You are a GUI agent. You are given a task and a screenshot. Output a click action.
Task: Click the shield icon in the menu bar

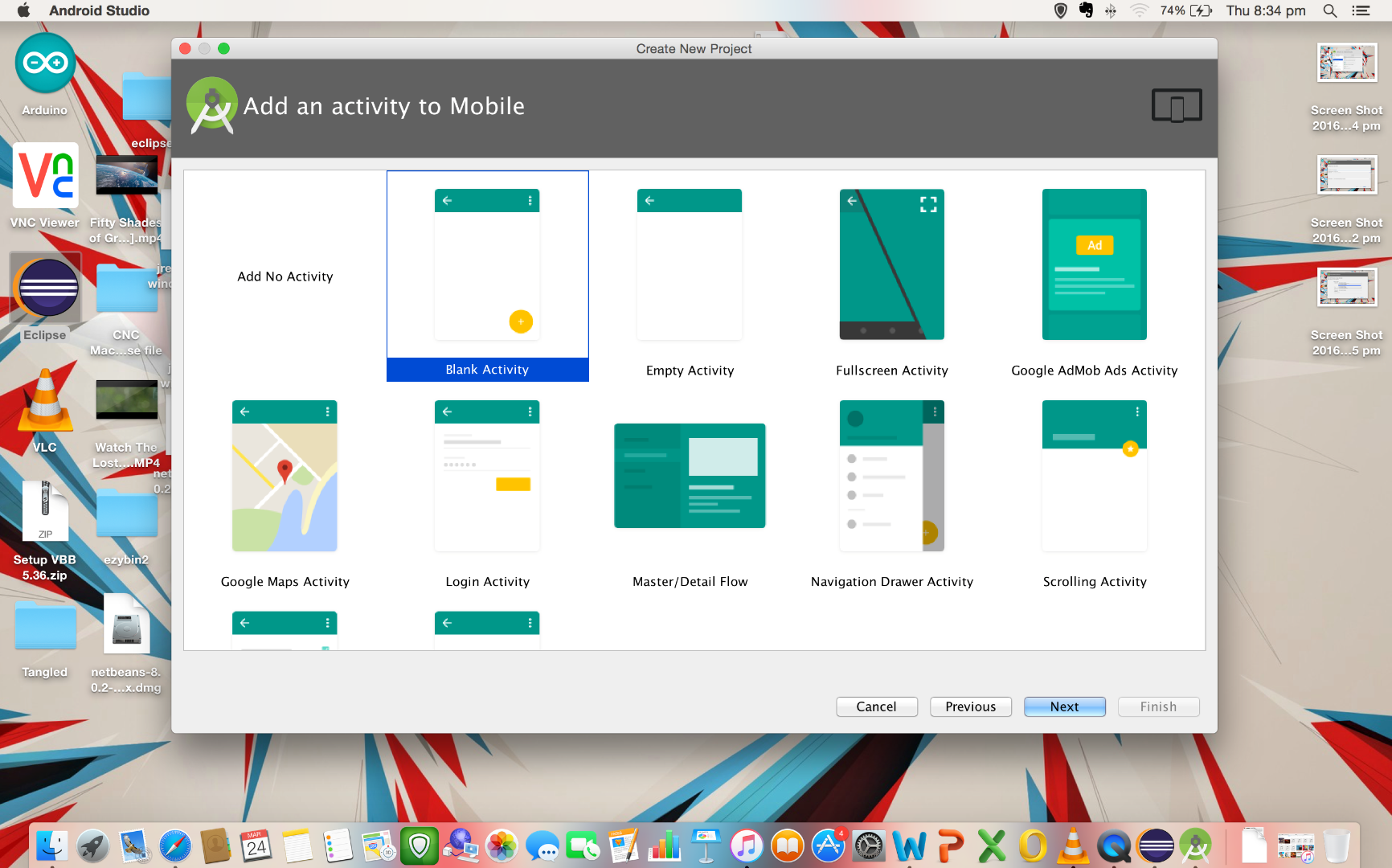point(1060,10)
